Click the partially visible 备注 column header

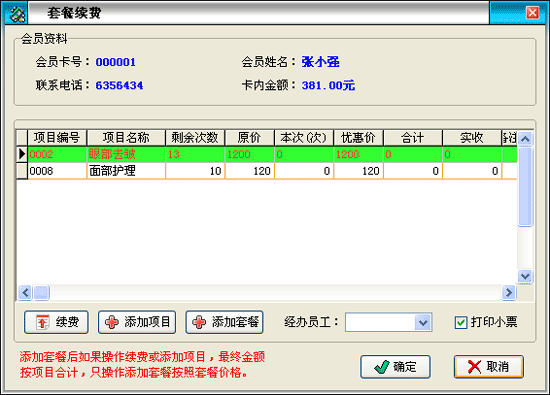click(509, 138)
